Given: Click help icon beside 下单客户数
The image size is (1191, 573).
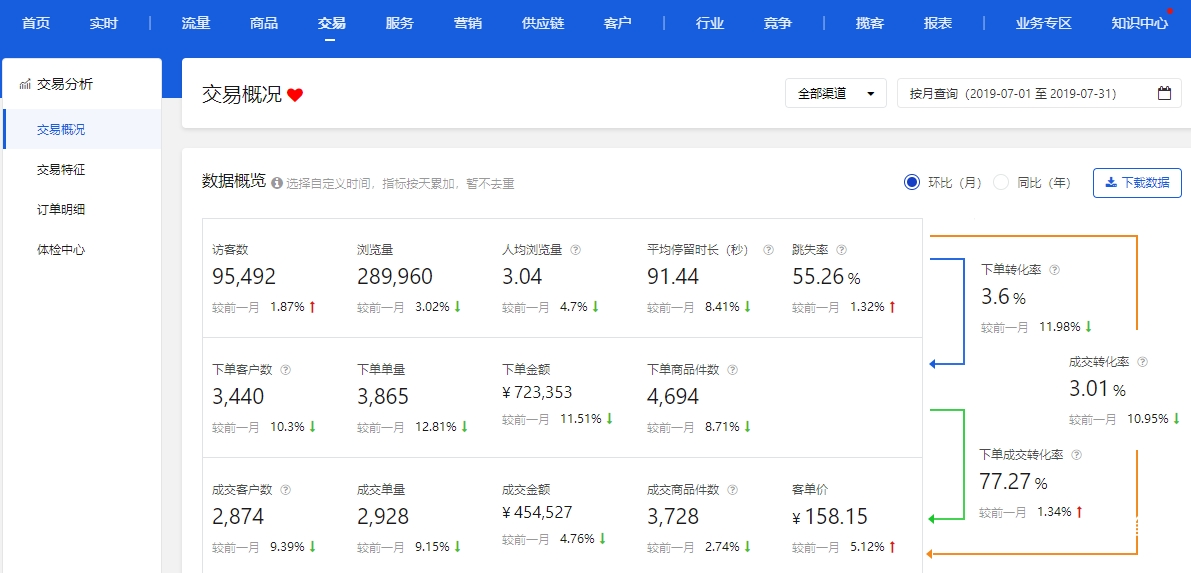Looking at the screenshot, I should point(285,370).
